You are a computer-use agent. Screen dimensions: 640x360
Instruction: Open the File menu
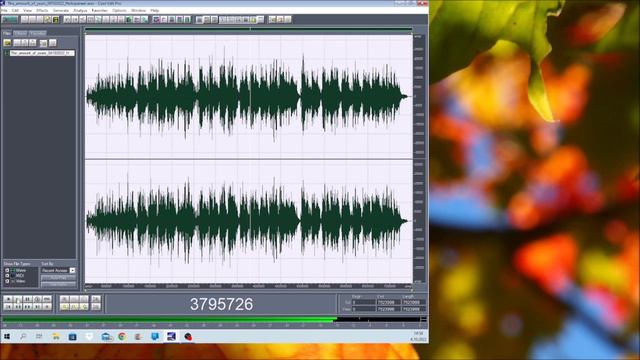coord(4,10)
